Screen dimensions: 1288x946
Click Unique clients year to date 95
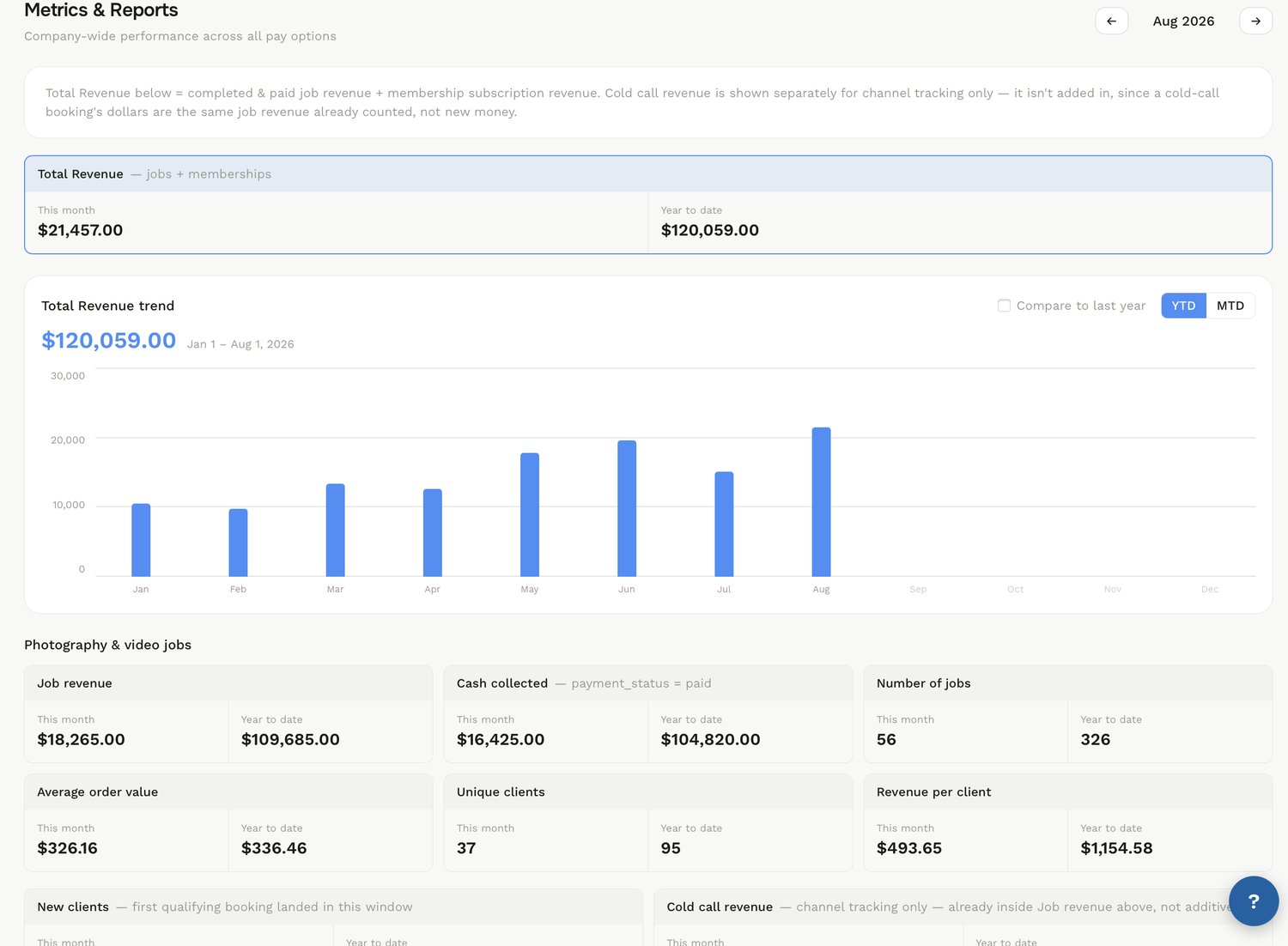(671, 848)
